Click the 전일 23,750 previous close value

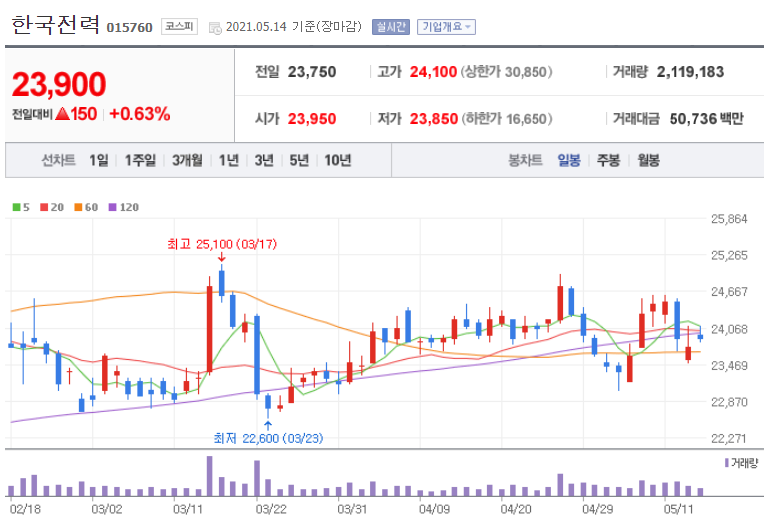[x=312, y=72]
